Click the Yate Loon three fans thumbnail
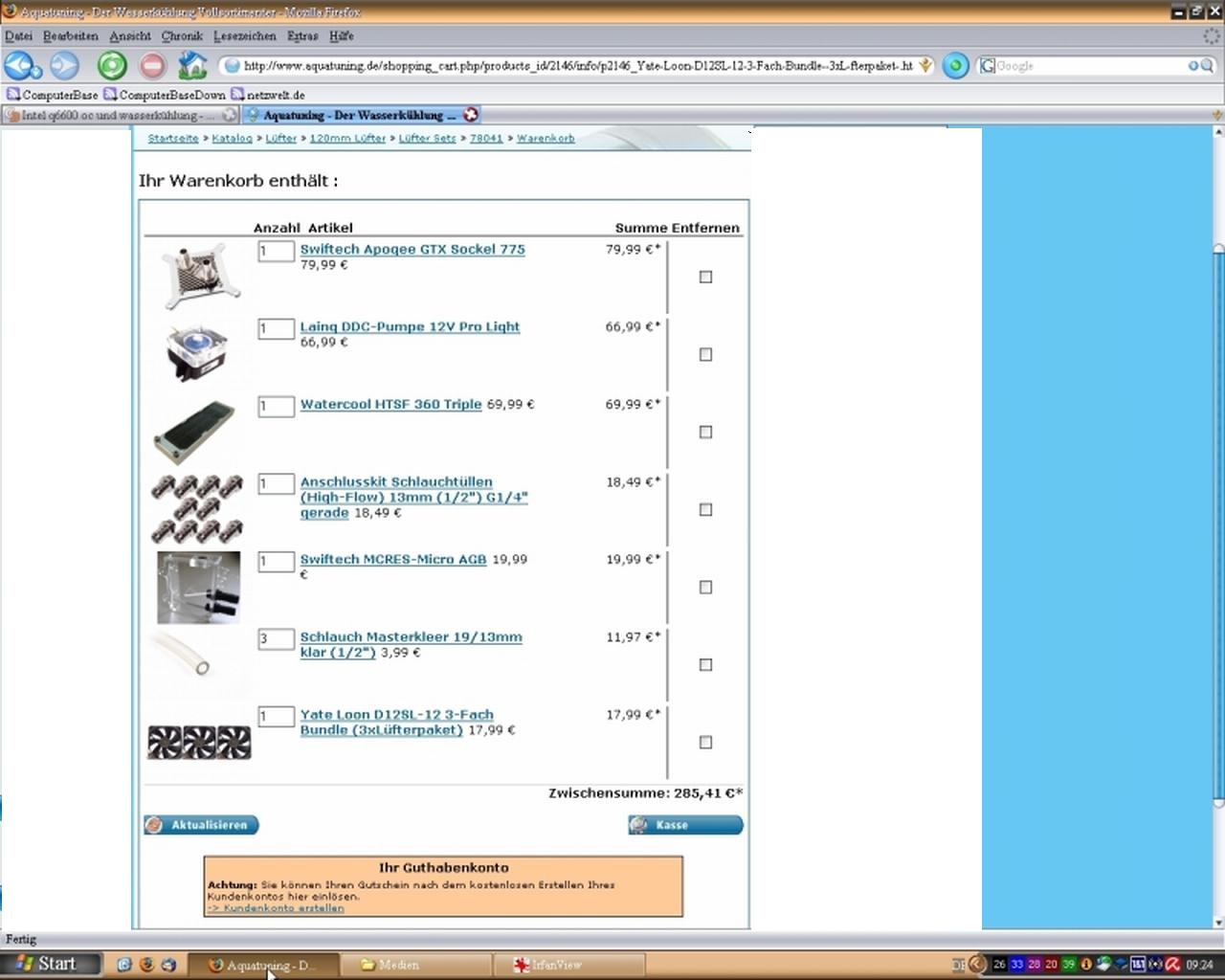The width and height of the screenshot is (1225, 980). (199, 743)
